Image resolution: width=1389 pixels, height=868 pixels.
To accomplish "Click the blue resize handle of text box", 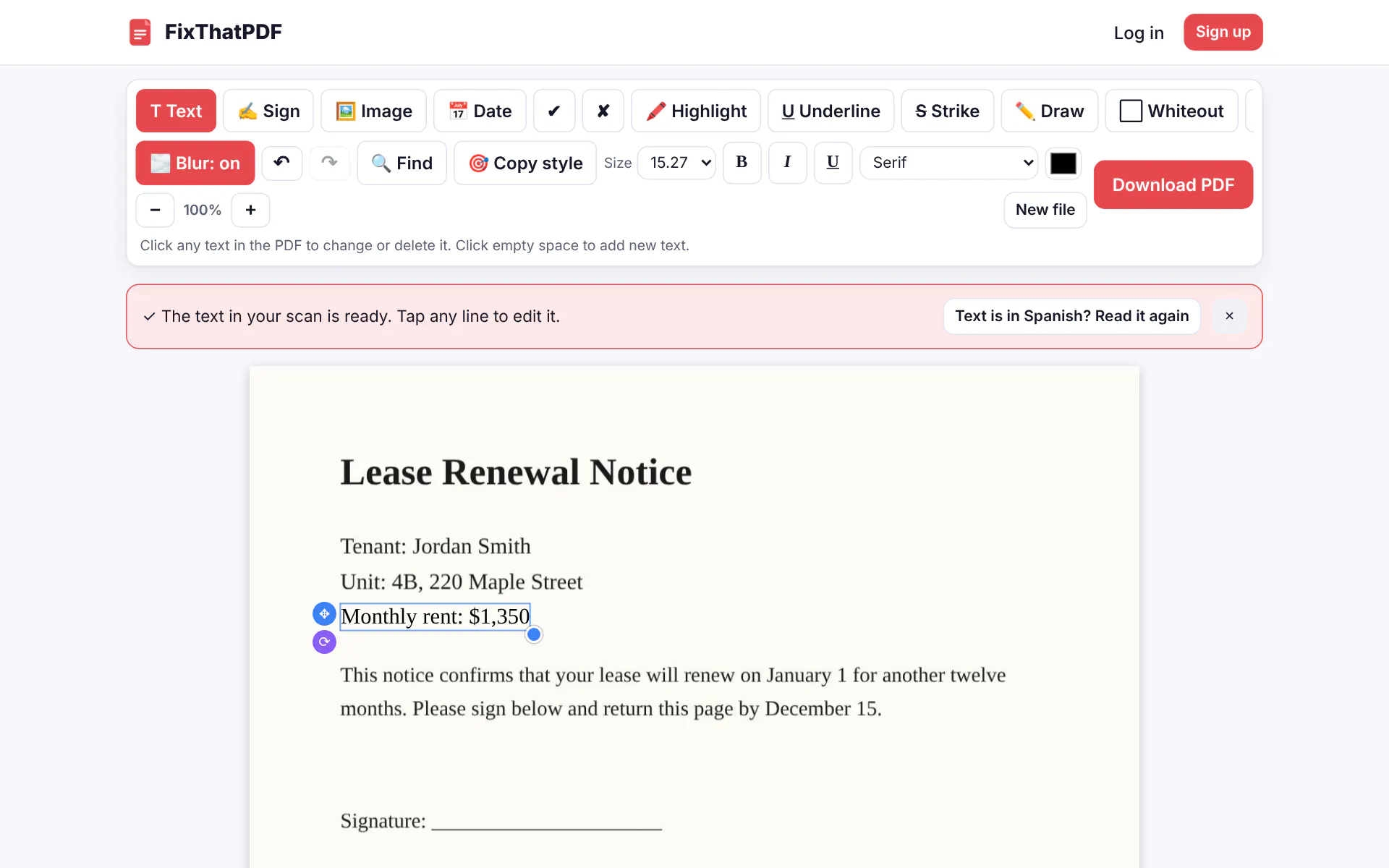I will coord(534,634).
